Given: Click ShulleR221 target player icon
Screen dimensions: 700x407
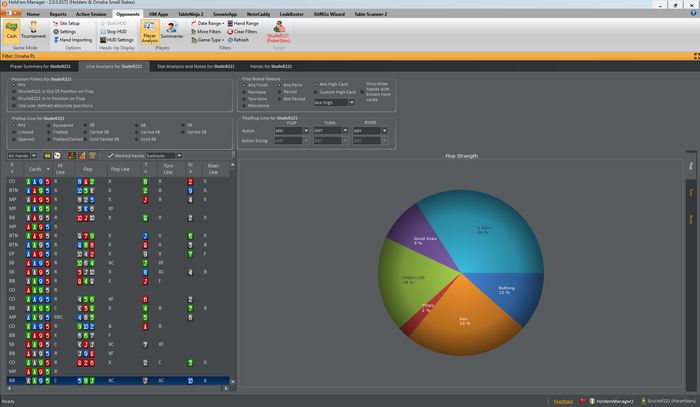Looking at the screenshot, I should [279, 31].
